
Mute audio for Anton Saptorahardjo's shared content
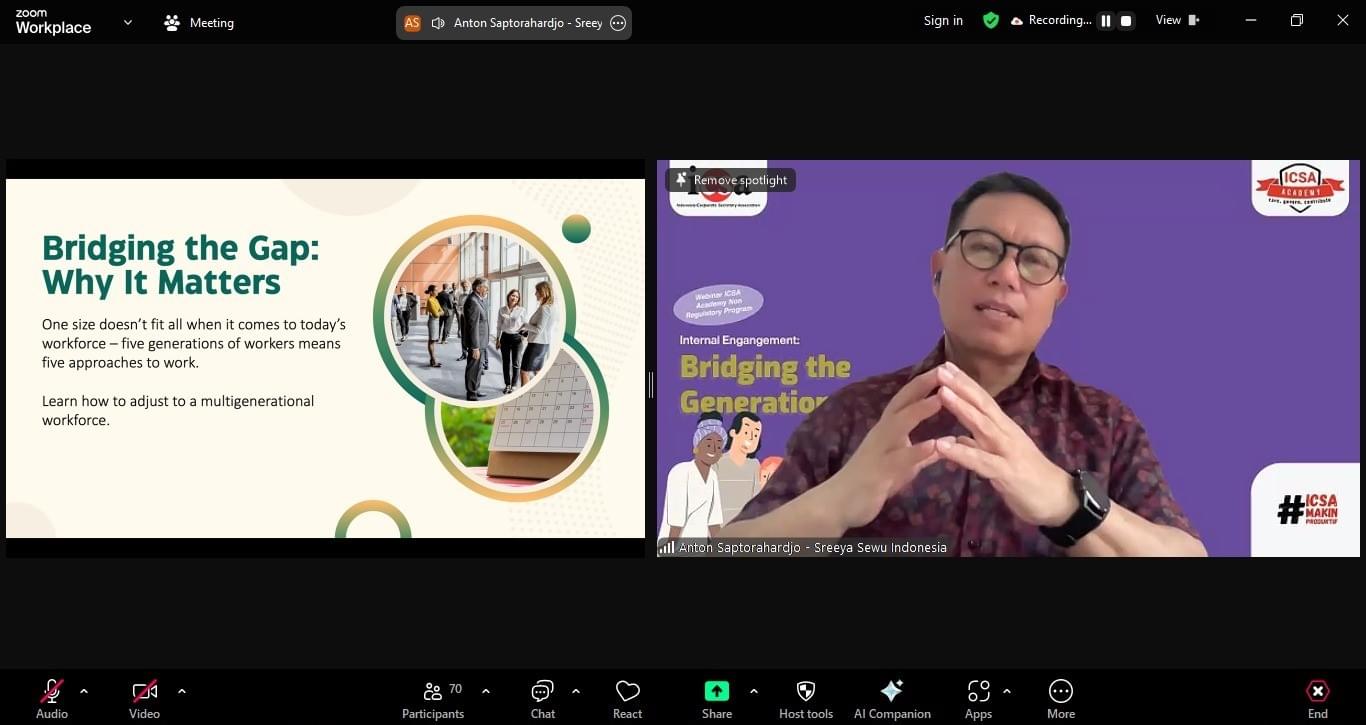point(438,22)
